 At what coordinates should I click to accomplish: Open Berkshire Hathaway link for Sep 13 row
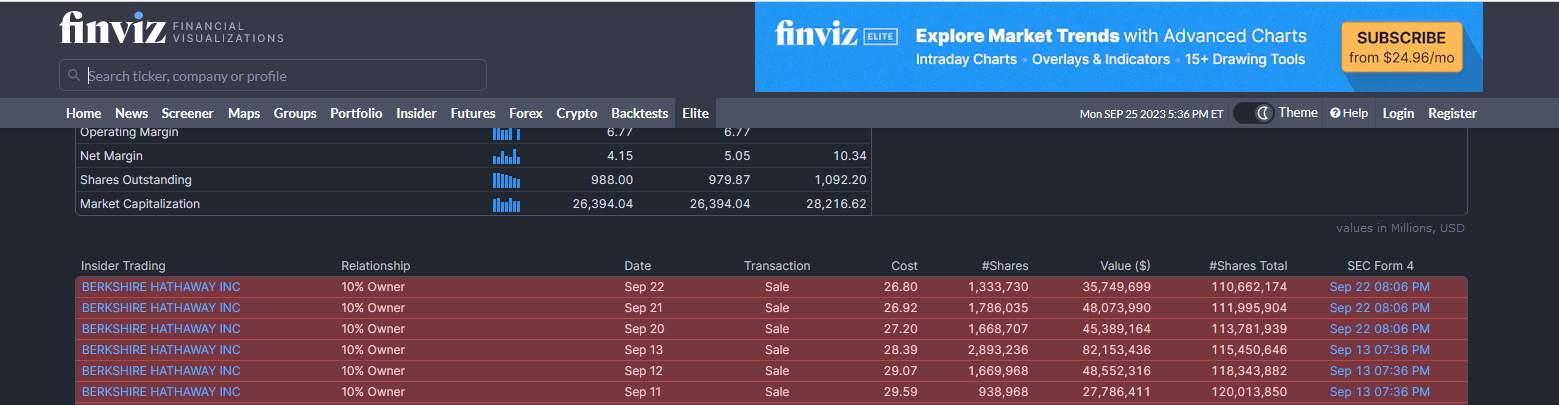(161, 350)
